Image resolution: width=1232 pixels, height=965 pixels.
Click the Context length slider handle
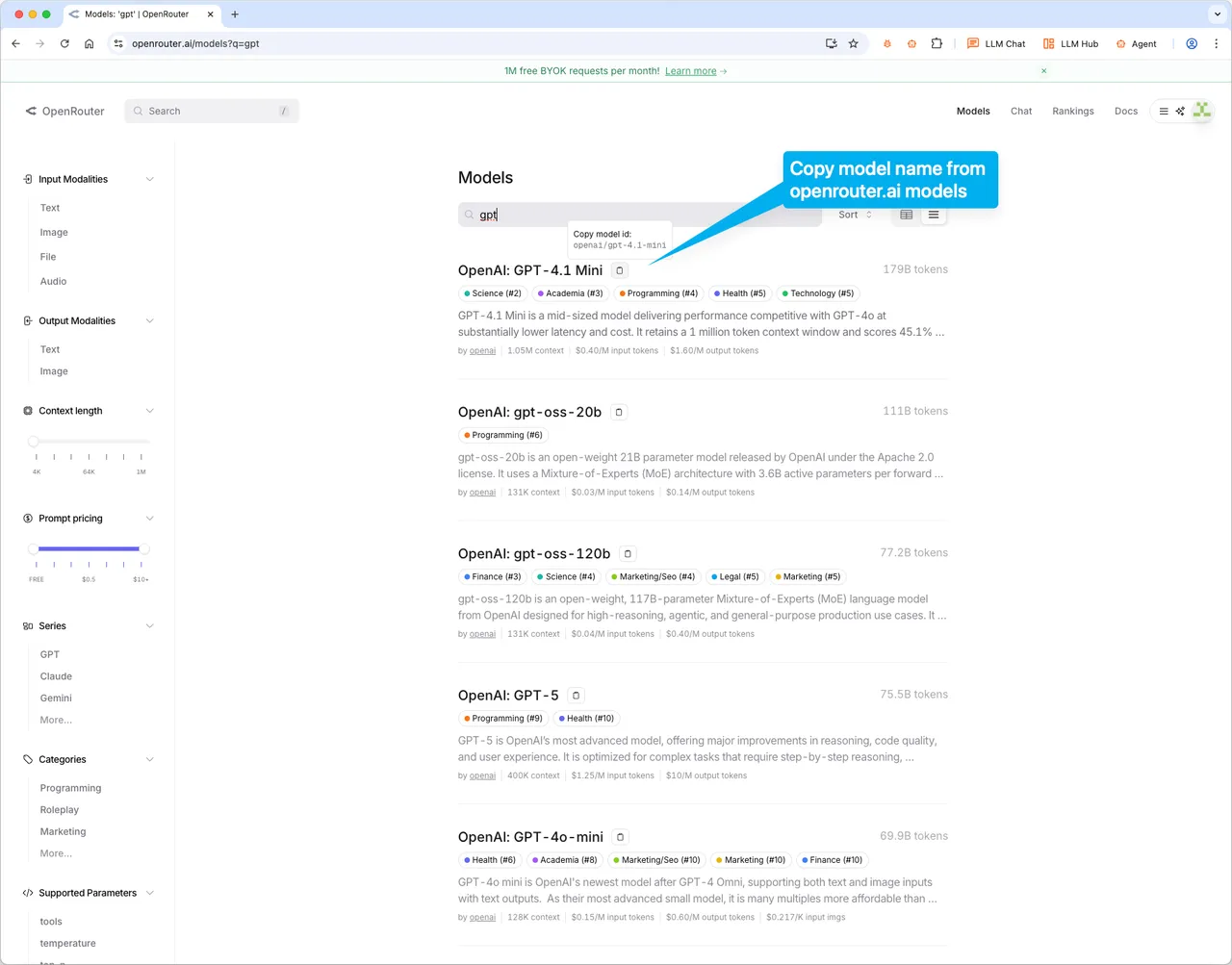[x=34, y=442]
